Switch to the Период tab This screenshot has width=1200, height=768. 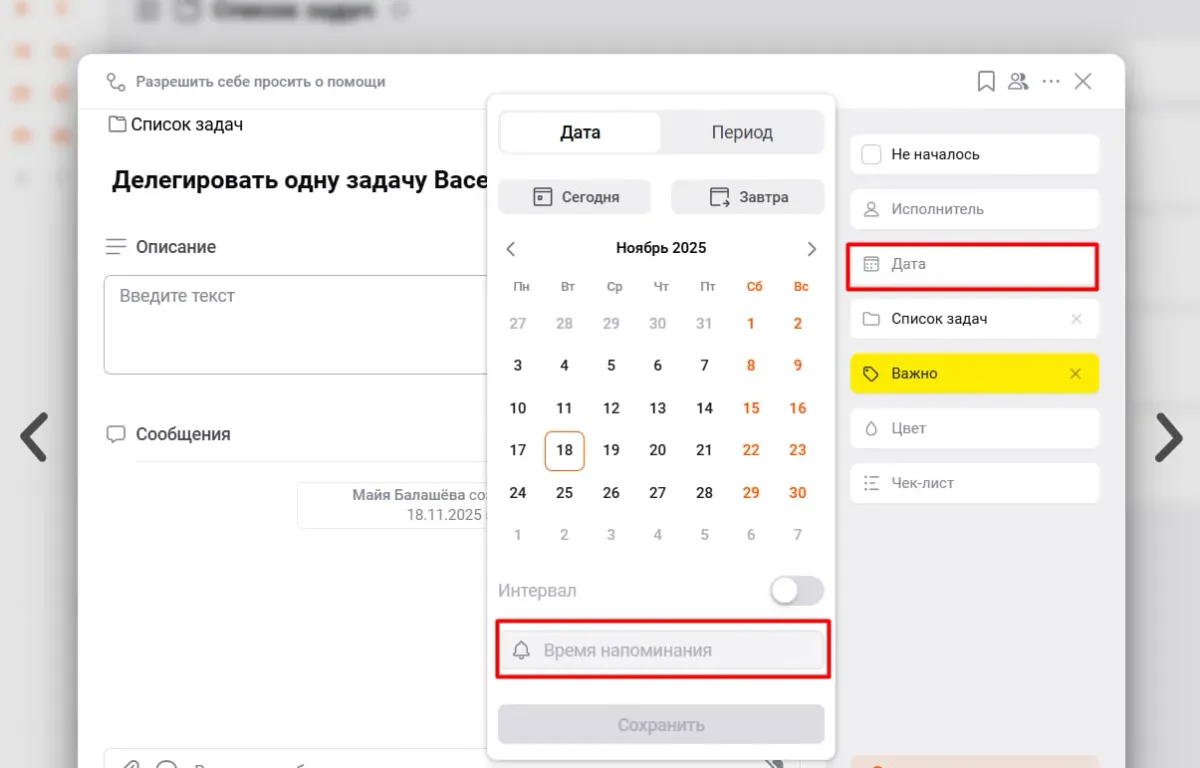click(x=742, y=133)
